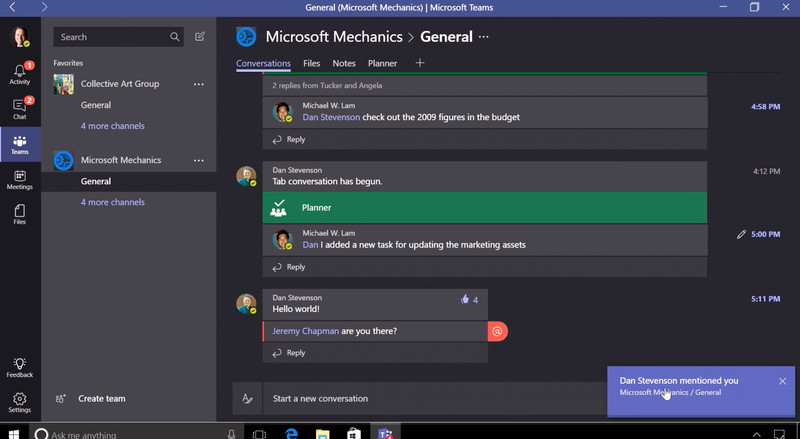Click the Create team icon
The image size is (800, 439).
coord(61,399)
